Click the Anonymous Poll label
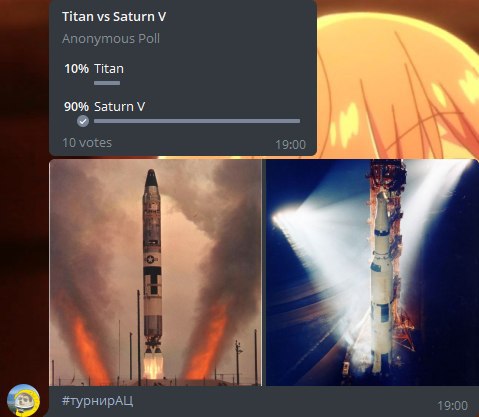The height and width of the screenshot is (417, 479). point(111,39)
